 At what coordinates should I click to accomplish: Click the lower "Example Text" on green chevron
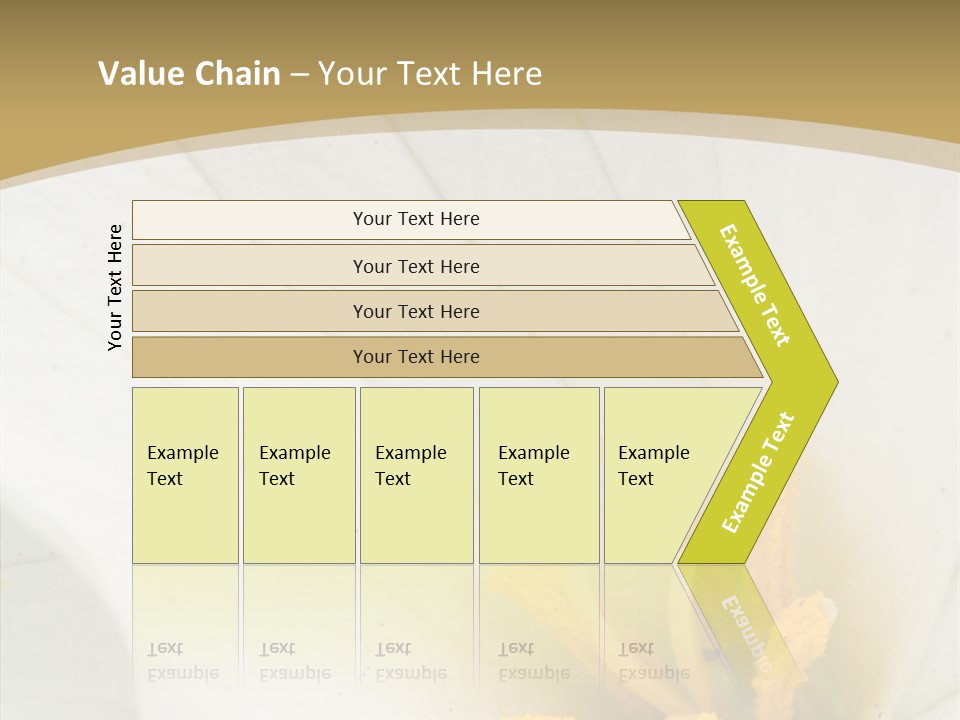(758, 473)
